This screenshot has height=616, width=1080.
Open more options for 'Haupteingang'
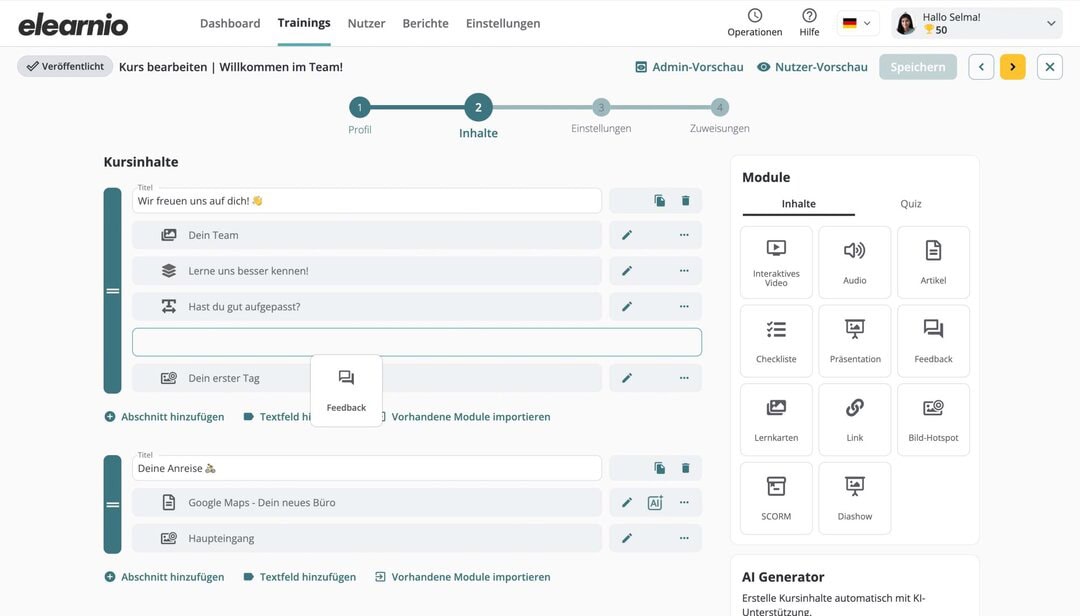coord(684,538)
